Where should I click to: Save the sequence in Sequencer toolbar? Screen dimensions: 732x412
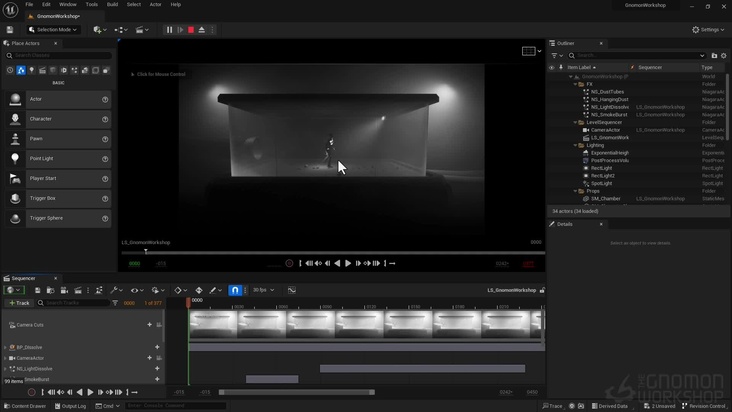click(x=38, y=290)
